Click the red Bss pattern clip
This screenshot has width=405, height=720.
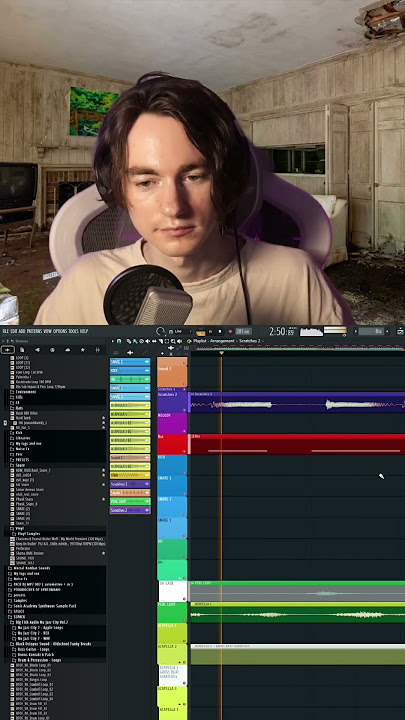tap(298, 444)
